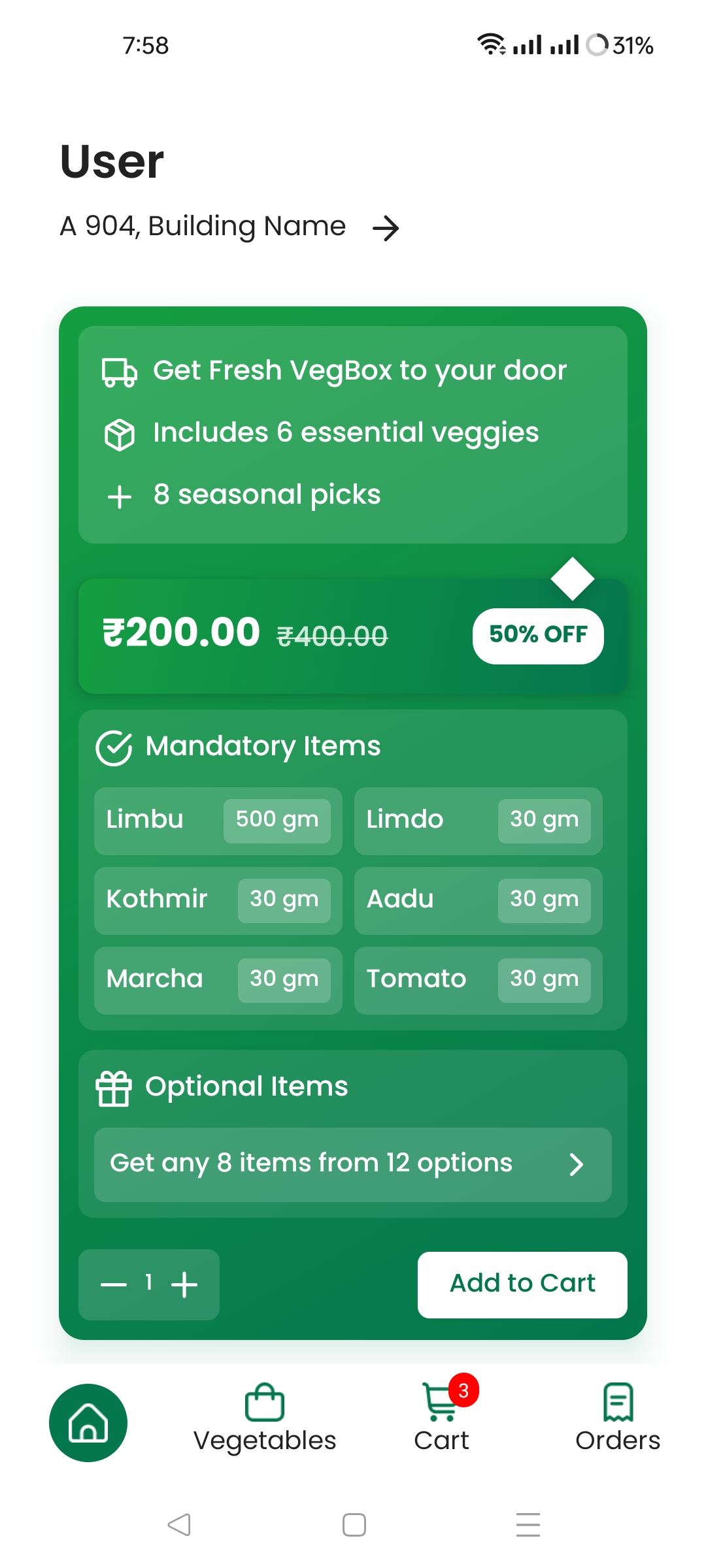Viewport: 706px width, 1568px height.
Task: Open the Vegetables tab
Action: click(265, 1418)
